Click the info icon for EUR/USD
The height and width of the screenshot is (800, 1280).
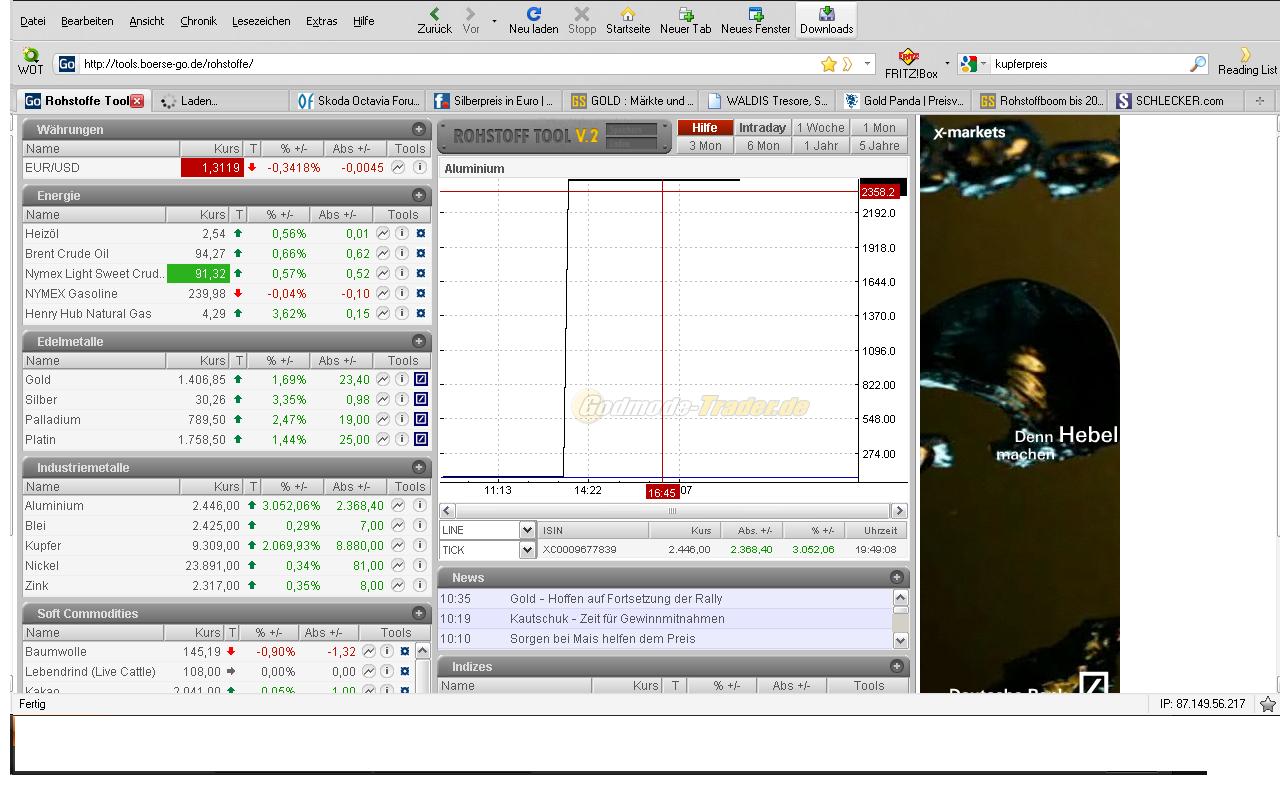coord(420,168)
